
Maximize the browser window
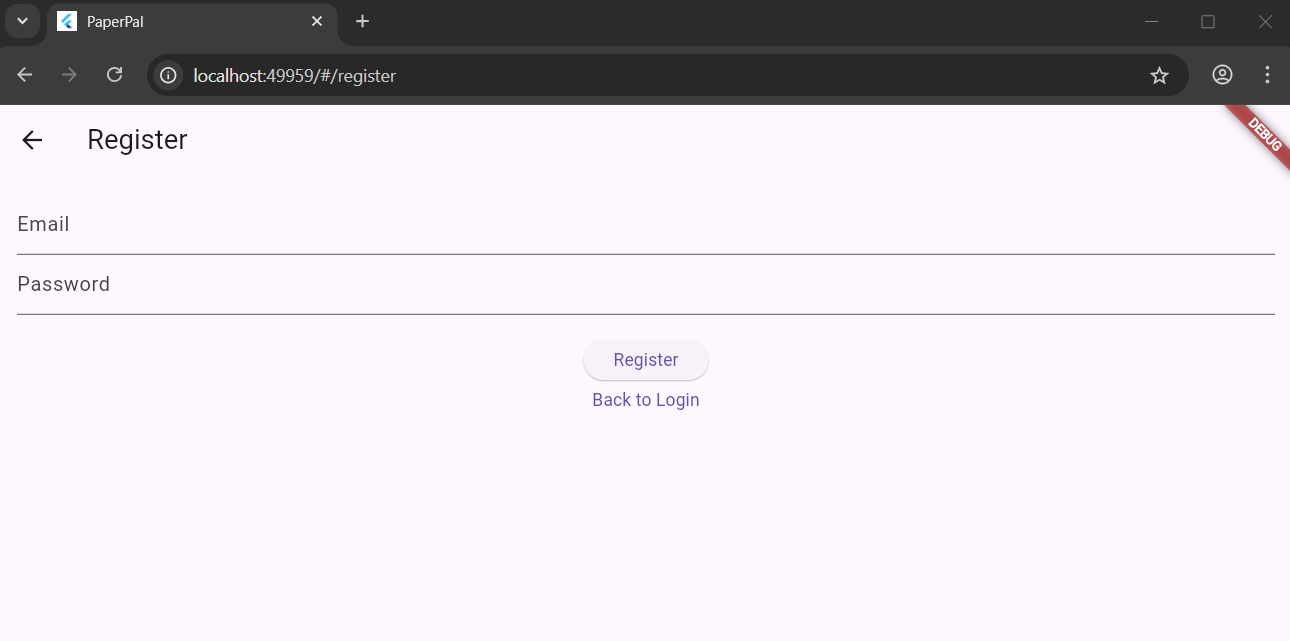click(1208, 21)
